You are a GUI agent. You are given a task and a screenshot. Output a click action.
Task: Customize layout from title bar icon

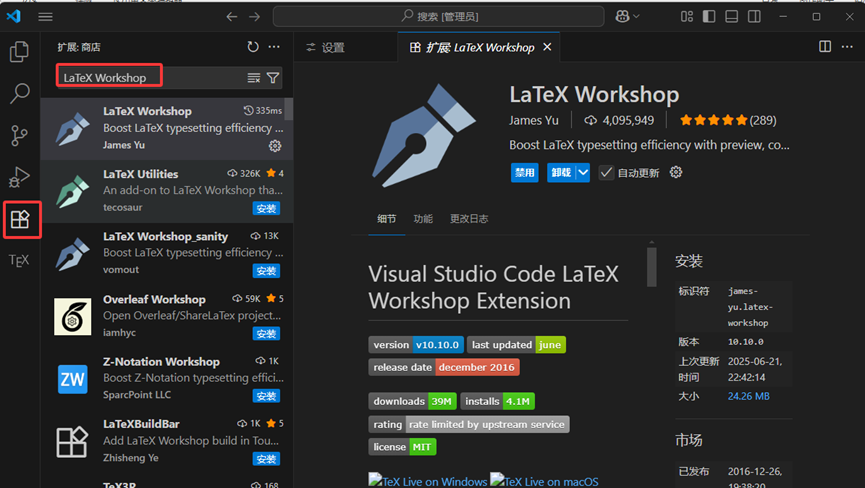point(687,17)
